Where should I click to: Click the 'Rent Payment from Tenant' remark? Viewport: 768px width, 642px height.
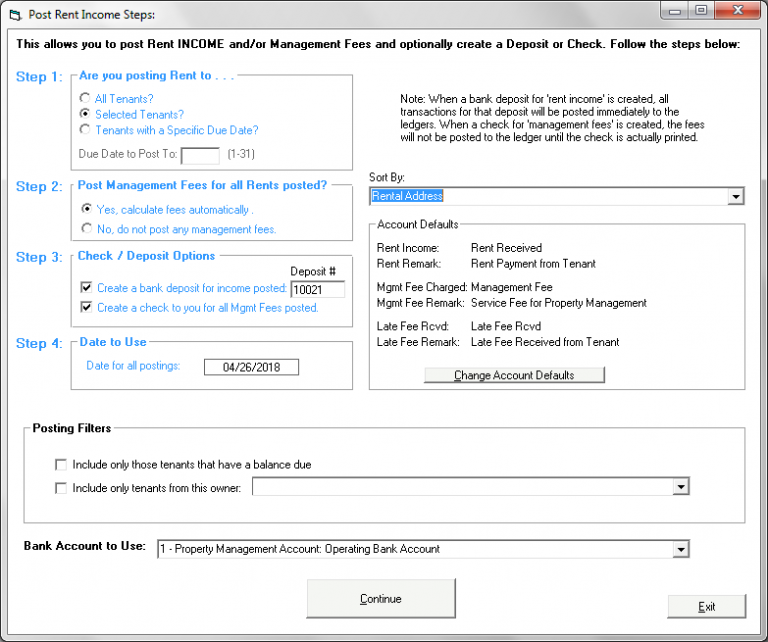point(533,263)
